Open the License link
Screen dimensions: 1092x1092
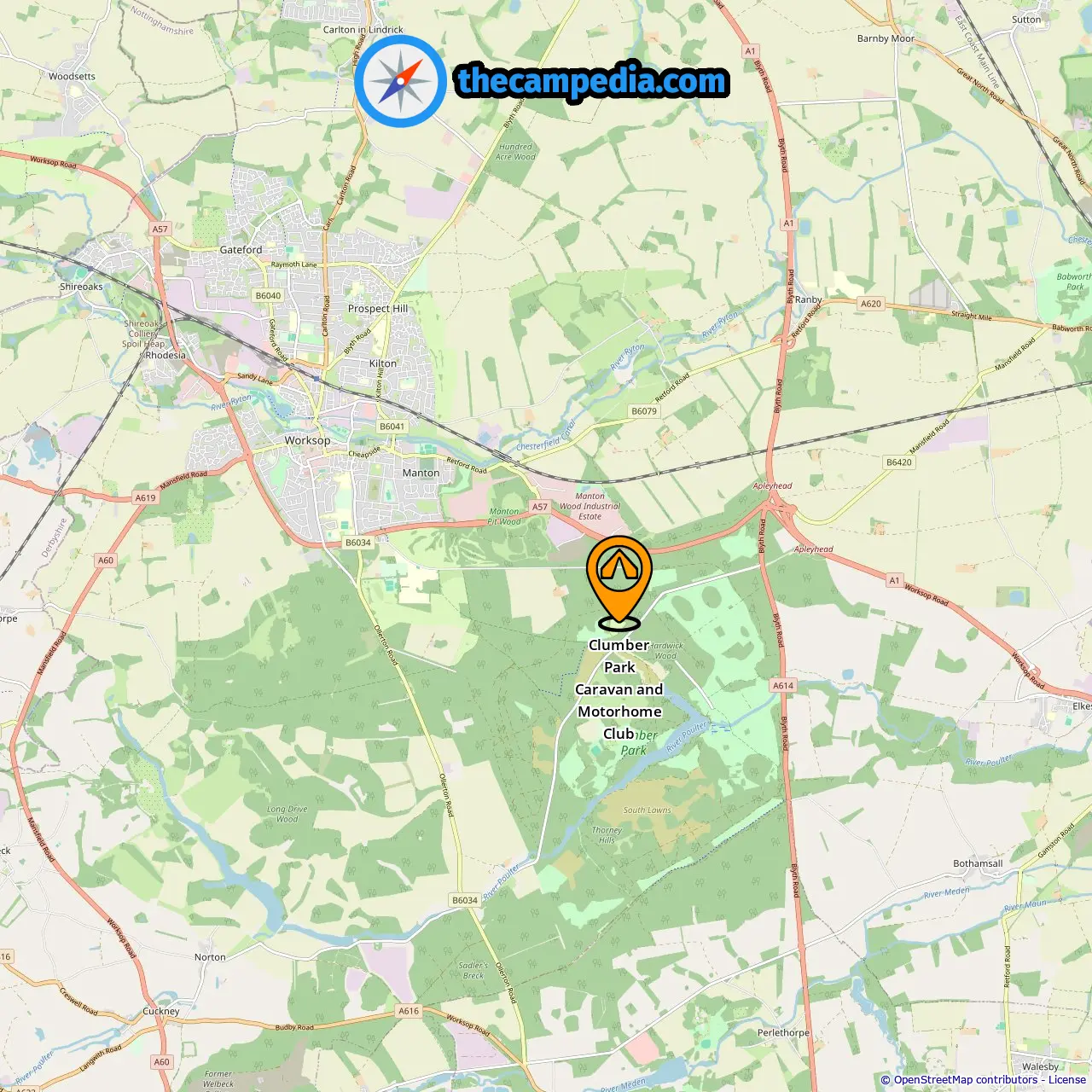click(x=1067, y=1080)
